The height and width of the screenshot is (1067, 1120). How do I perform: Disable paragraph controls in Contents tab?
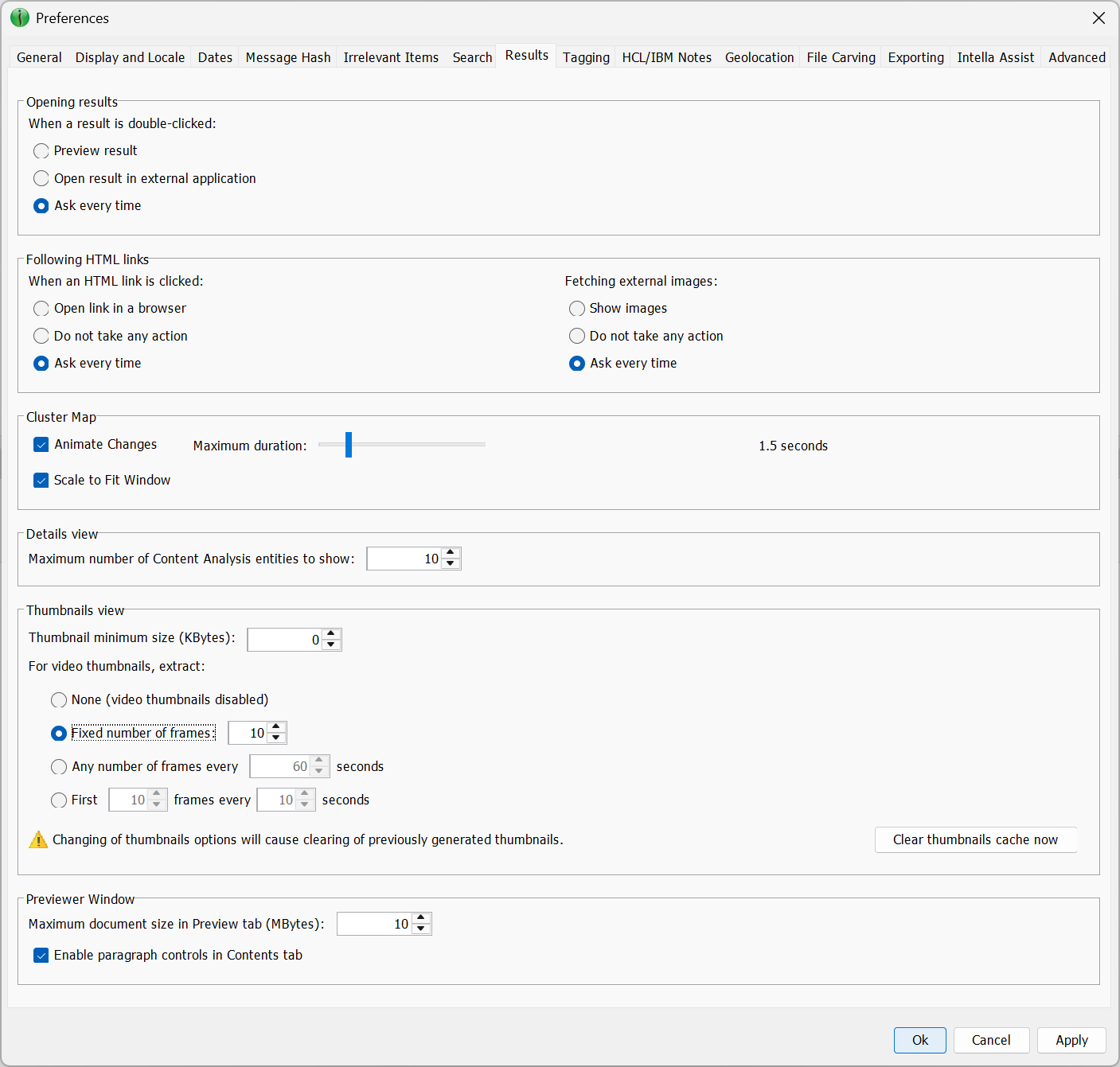41,955
